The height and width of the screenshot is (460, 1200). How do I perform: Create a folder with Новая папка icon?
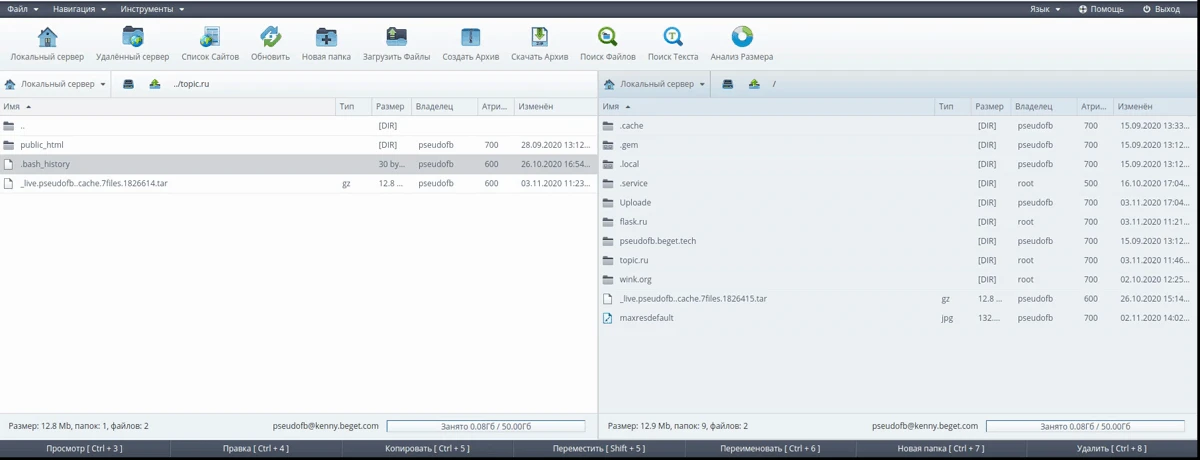(326, 38)
